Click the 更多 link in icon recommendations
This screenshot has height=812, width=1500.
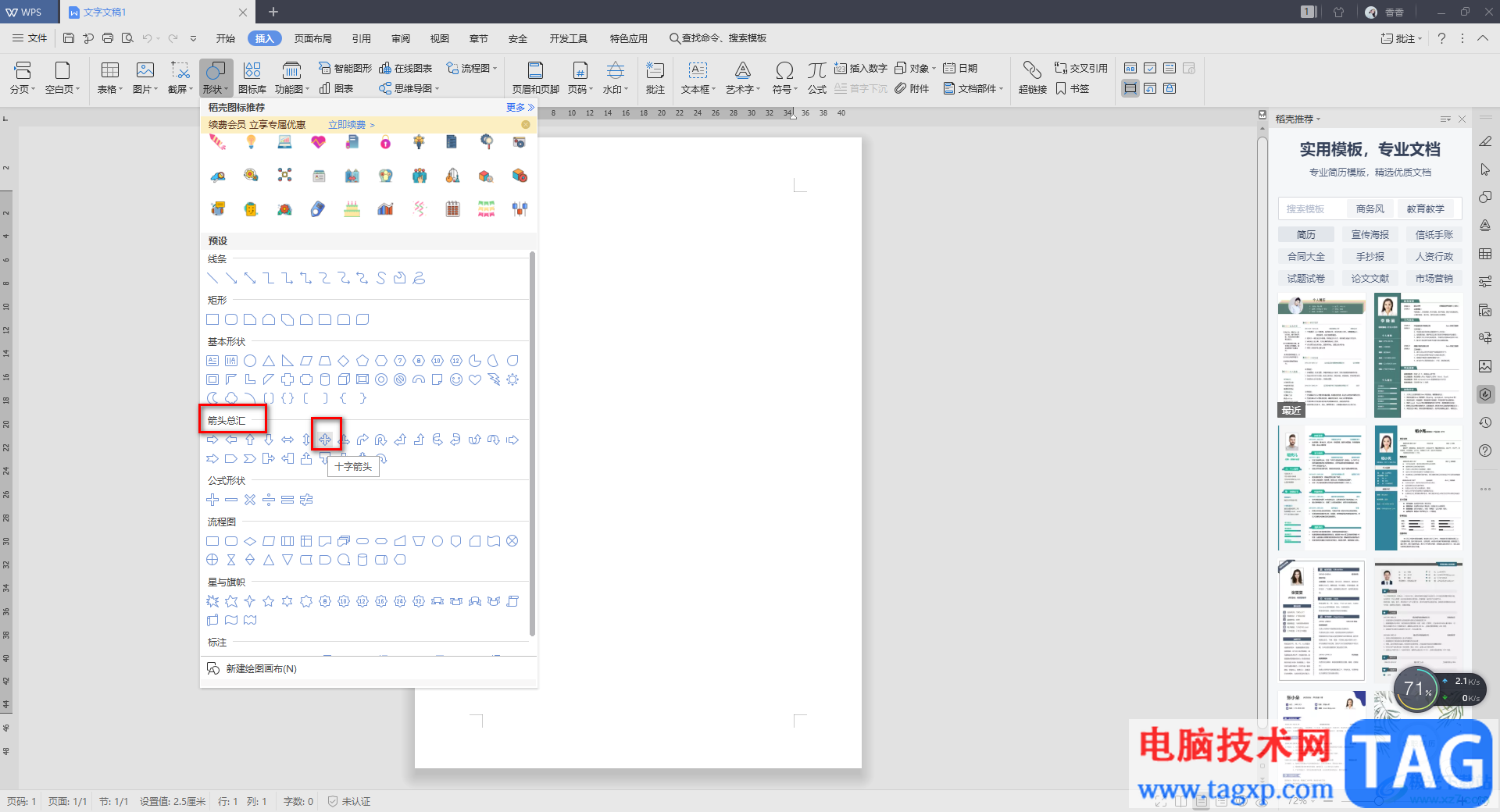click(x=520, y=107)
